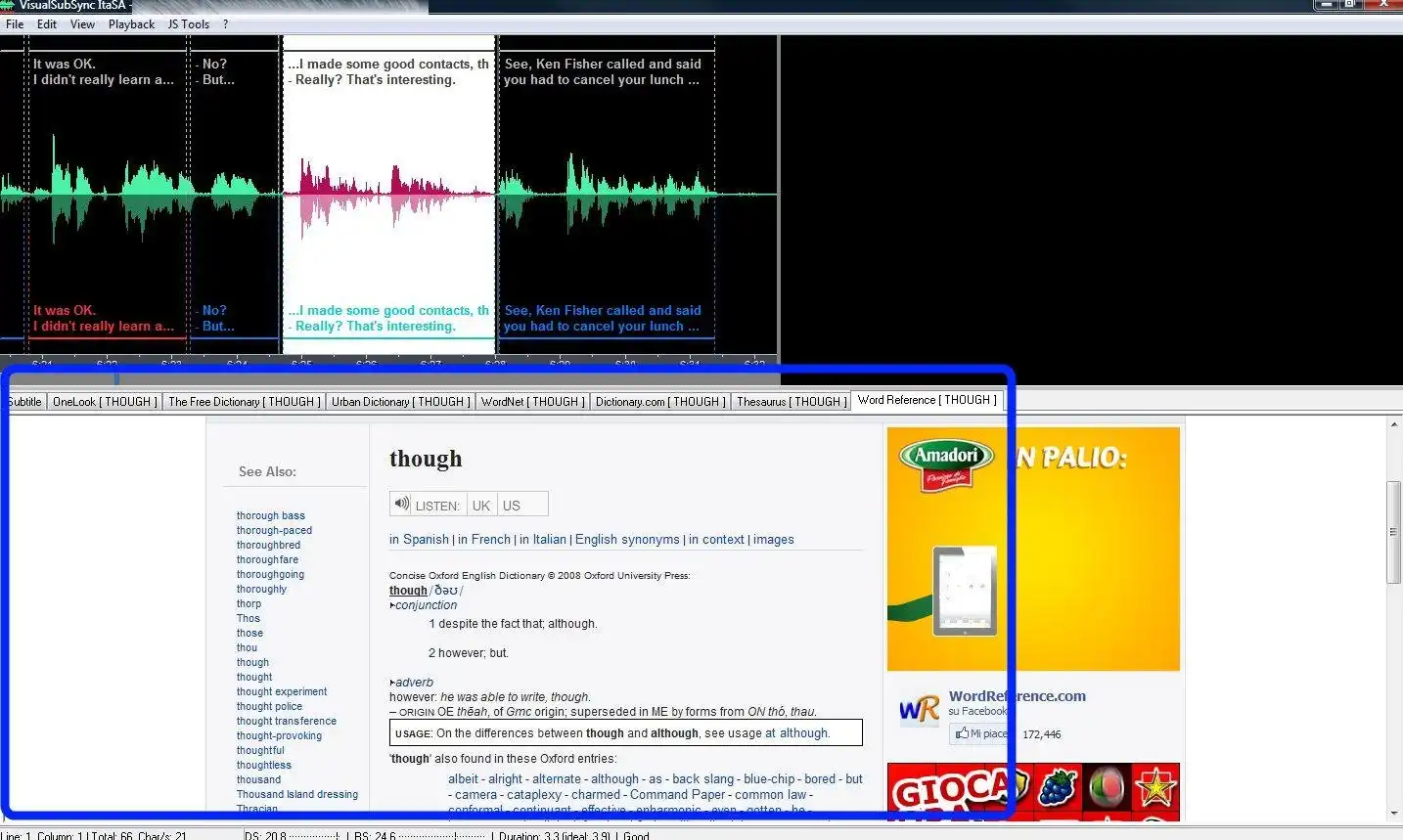The height and width of the screenshot is (840, 1403).
Task: Open the ? help menu
Action: tap(226, 24)
